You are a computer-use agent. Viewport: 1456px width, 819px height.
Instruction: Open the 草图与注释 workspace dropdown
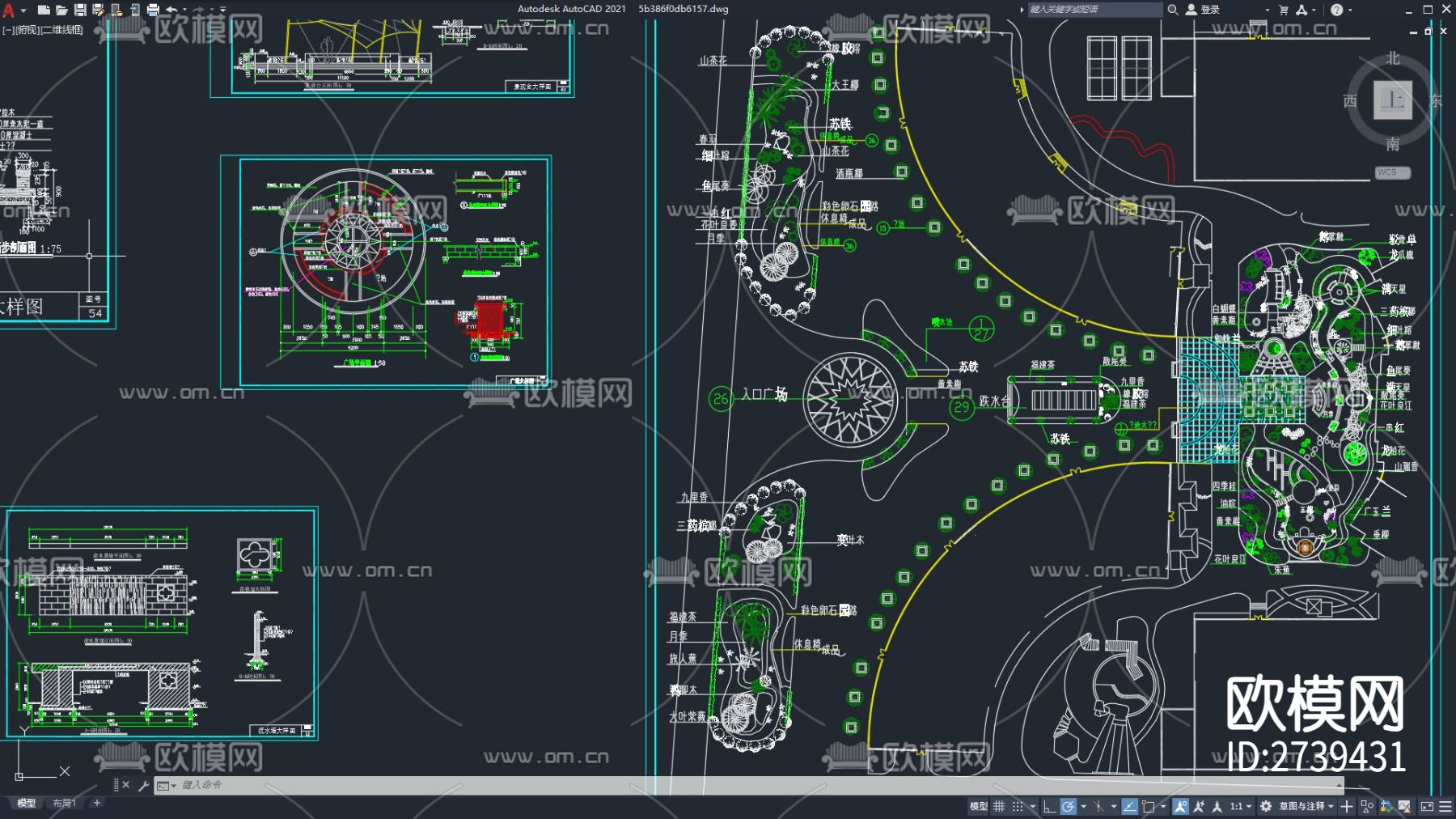click(x=1306, y=806)
